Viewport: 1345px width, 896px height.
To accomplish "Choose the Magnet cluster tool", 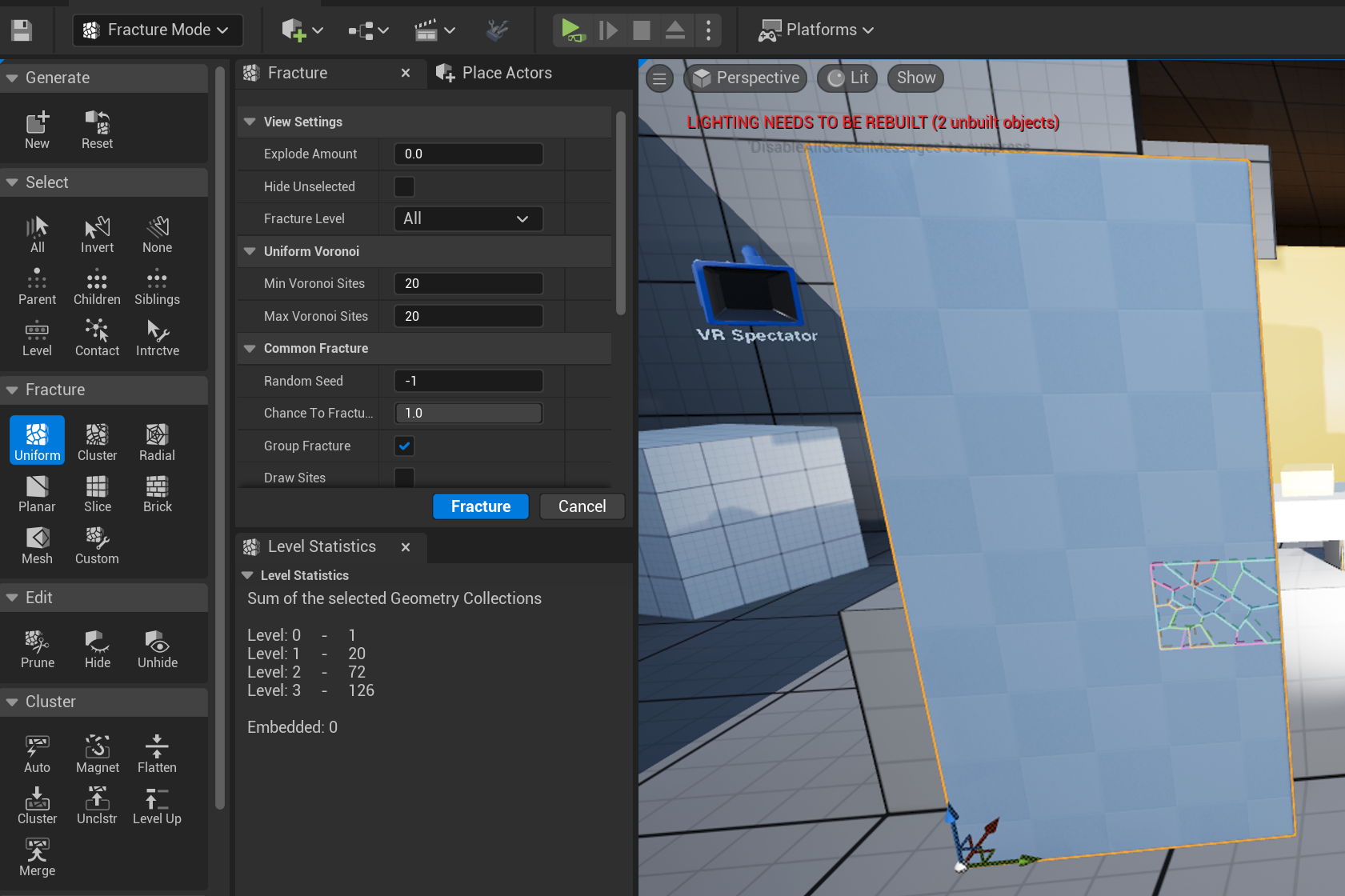I will tap(98, 754).
